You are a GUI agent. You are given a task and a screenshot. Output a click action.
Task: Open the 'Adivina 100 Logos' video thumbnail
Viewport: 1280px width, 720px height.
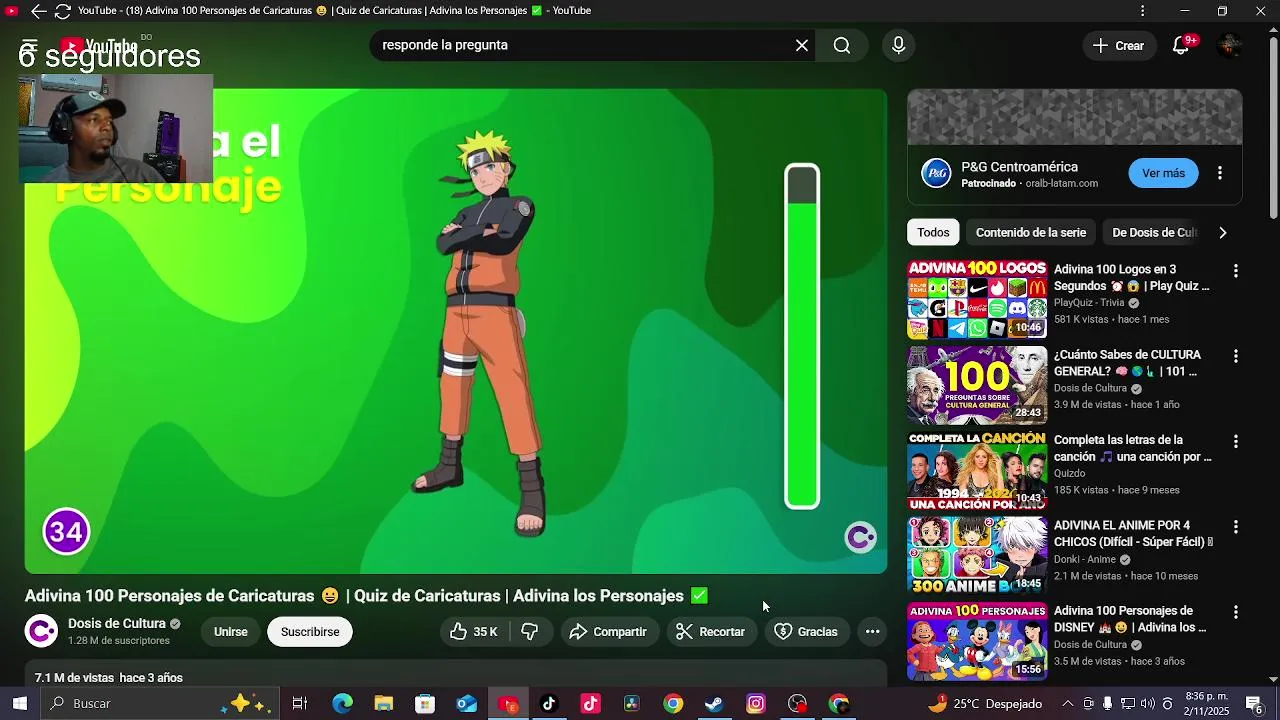tap(977, 300)
